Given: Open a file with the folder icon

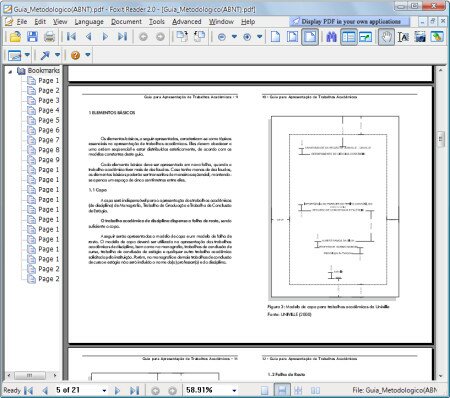Looking at the screenshot, I should click(x=15, y=37).
